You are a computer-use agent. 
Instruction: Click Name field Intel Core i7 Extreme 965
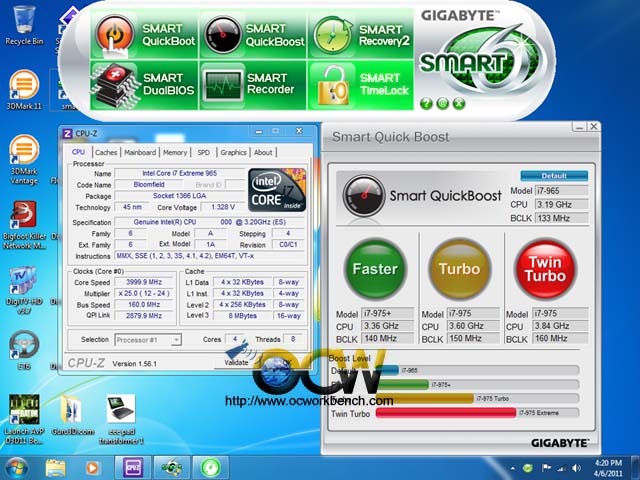180,173
